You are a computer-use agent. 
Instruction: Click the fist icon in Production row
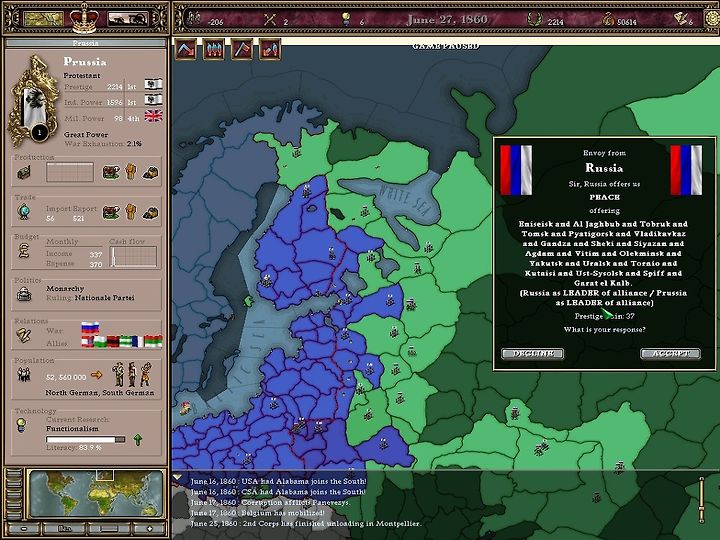131,172
